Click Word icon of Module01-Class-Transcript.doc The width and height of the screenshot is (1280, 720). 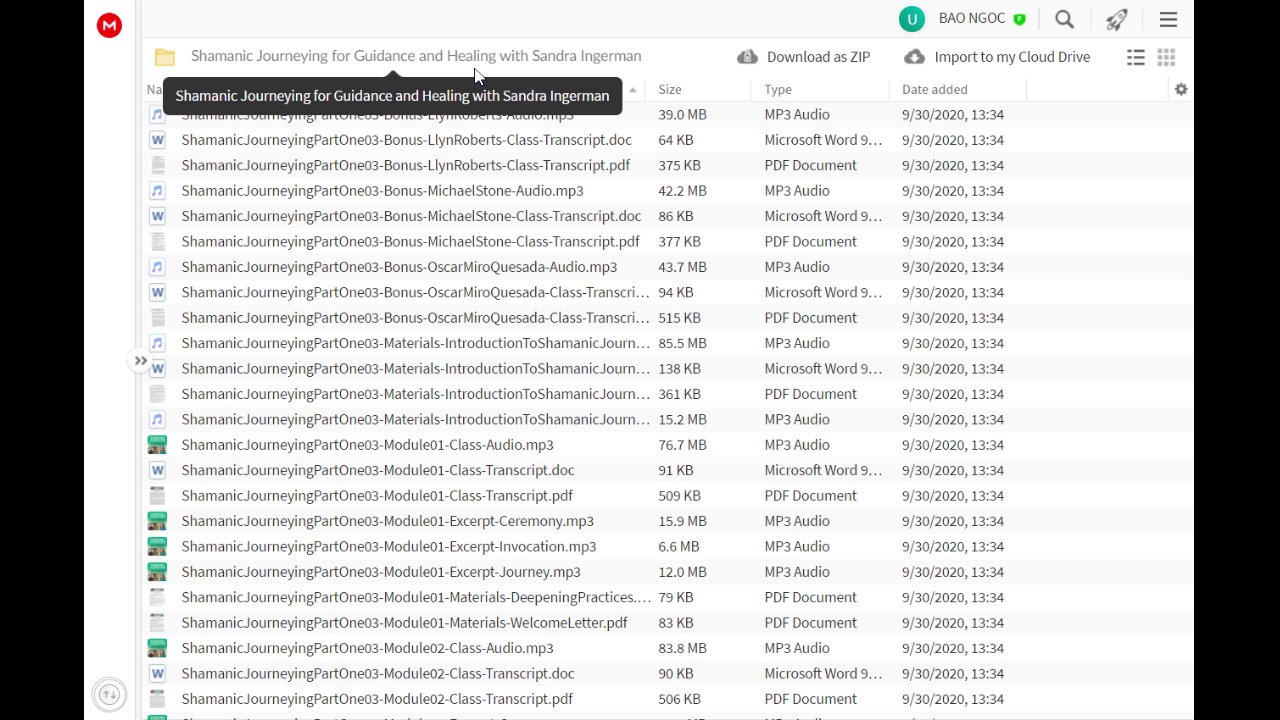(x=157, y=470)
